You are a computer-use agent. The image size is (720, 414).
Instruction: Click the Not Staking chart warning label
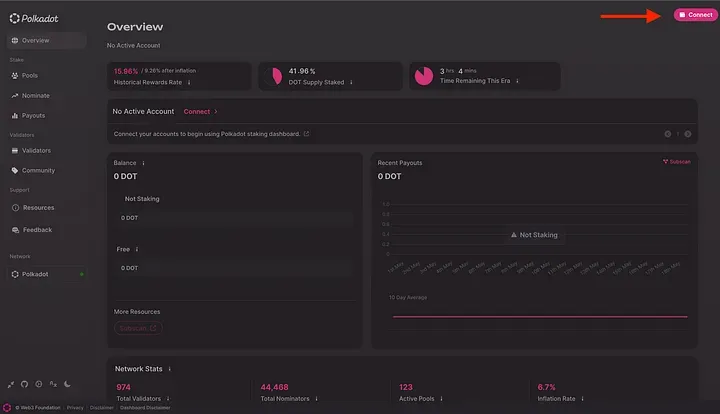click(x=534, y=235)
